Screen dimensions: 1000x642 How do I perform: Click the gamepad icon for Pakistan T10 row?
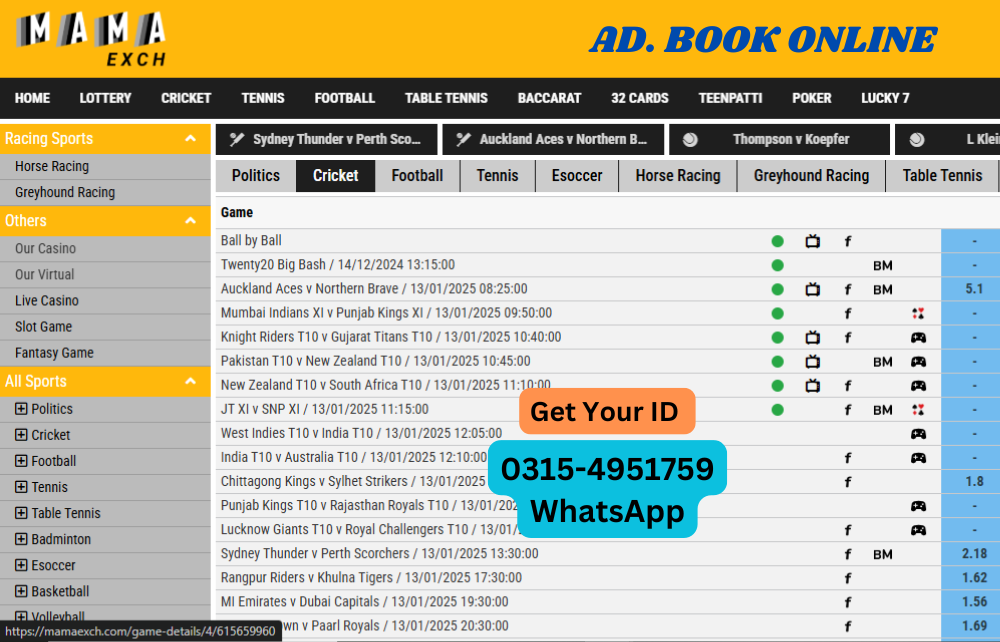coord(918,361)
